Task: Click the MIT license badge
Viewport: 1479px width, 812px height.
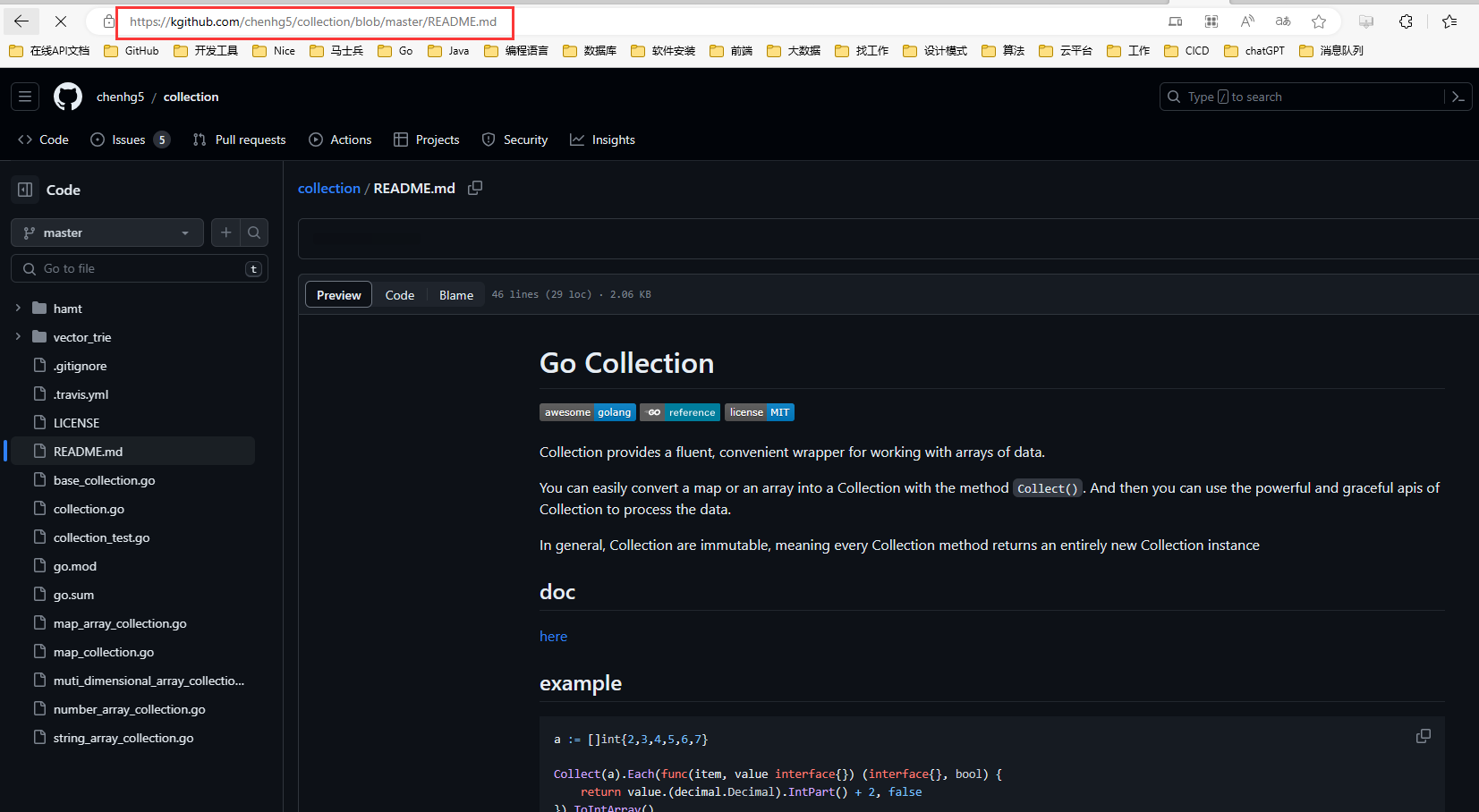Action: pyautogui.click(x=759, y=412)
